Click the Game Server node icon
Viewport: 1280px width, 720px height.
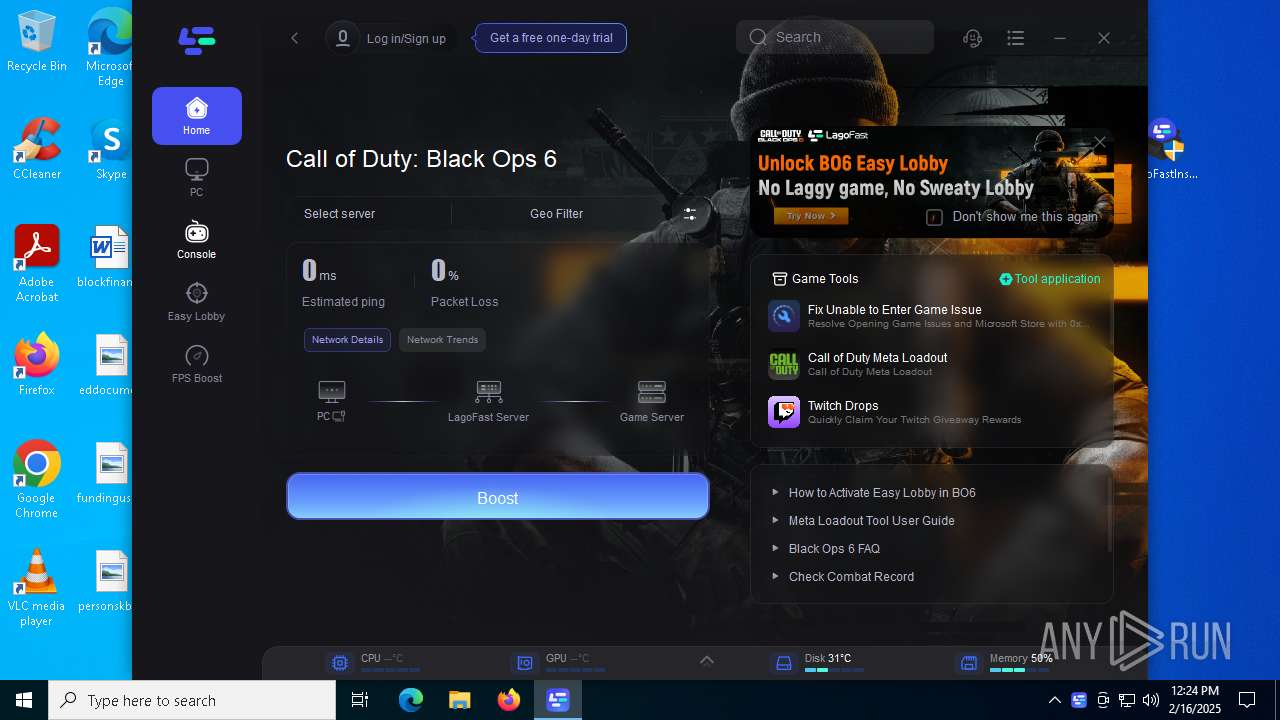coord(652,391)
